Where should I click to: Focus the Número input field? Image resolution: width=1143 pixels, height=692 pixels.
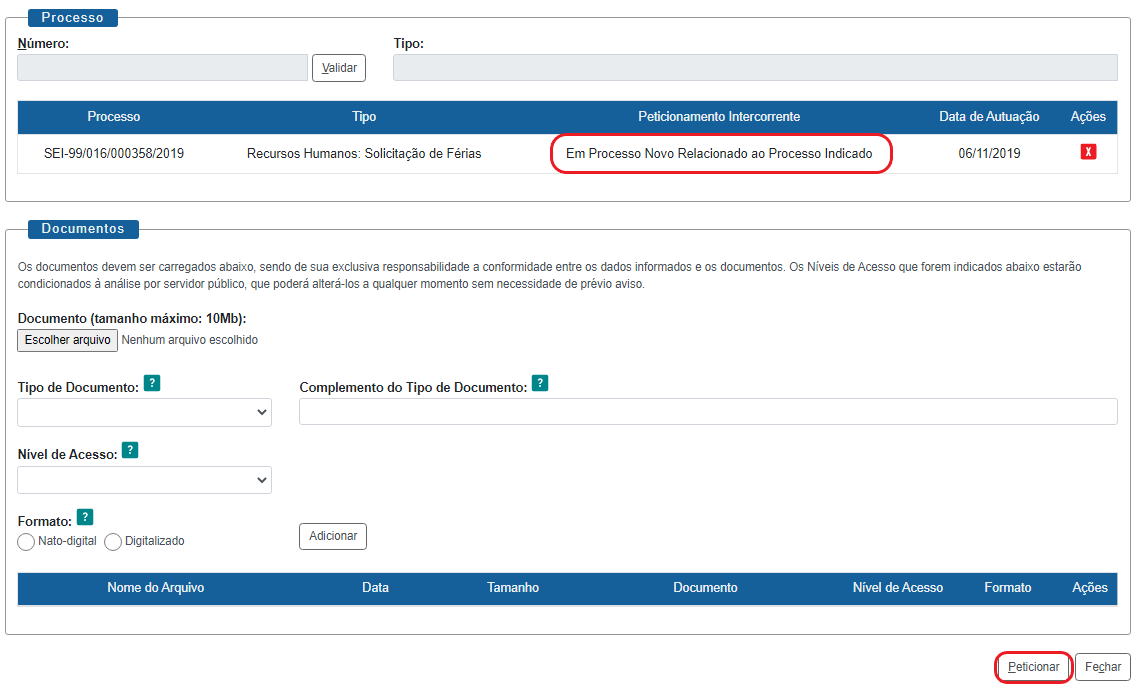coord(162,68)
